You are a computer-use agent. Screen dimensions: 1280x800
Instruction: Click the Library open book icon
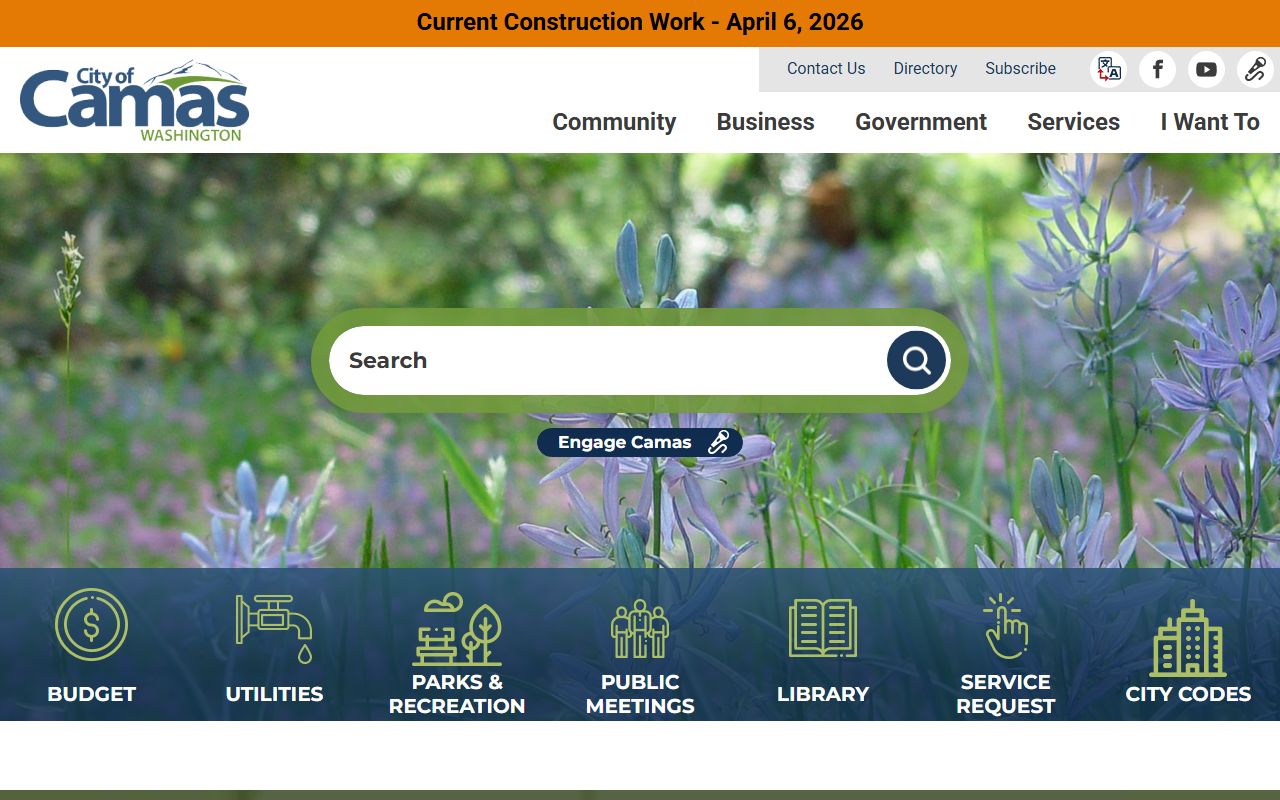tap(823, 628)
